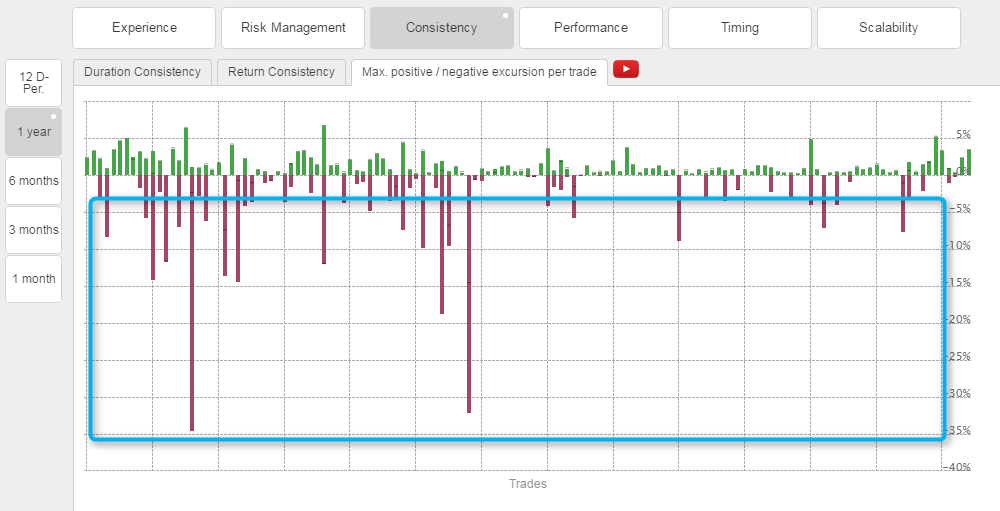1000x511 pixels.
Task: Select Max. positive / negative excursion tab
Action: (x=479, y=72)
